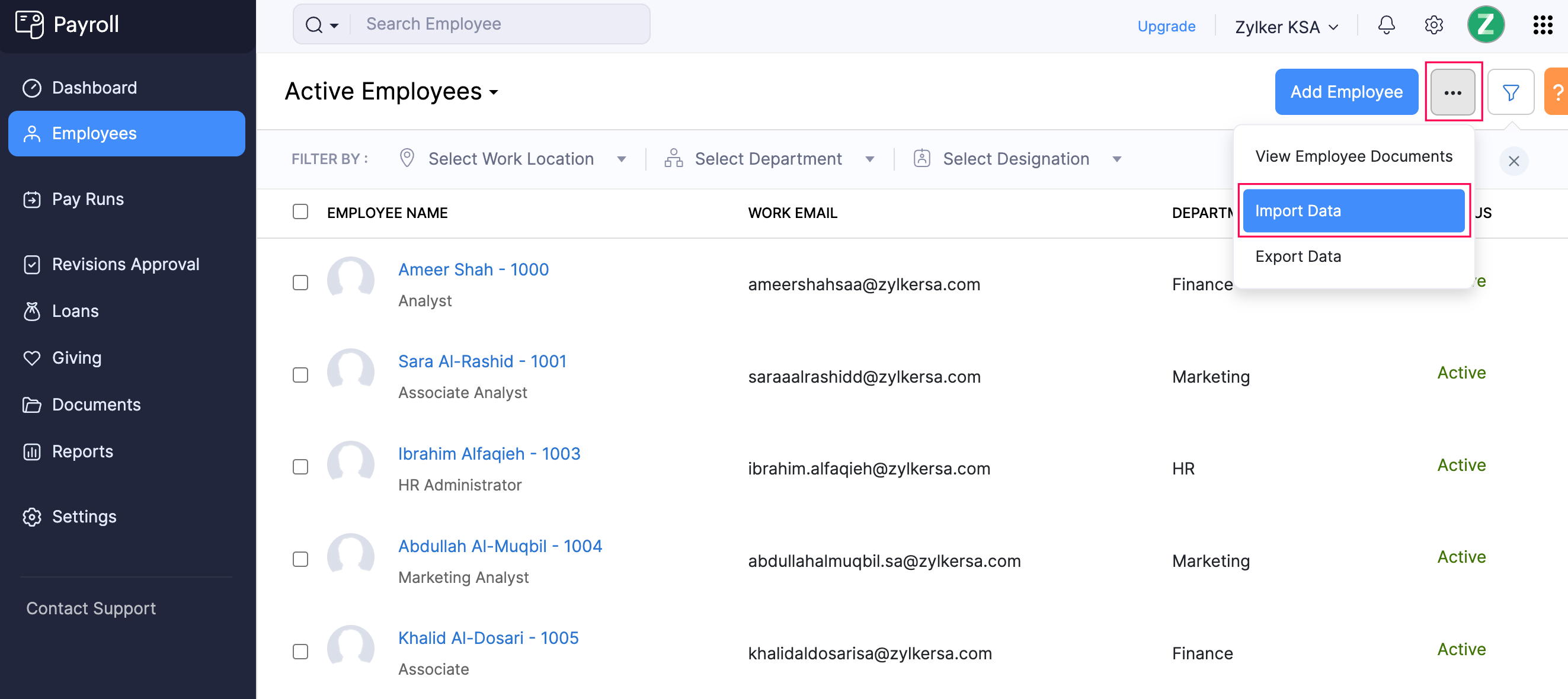The image size is (1568, 699).
Task: Click the Work Location pin icon
Action: pos(407,158)
